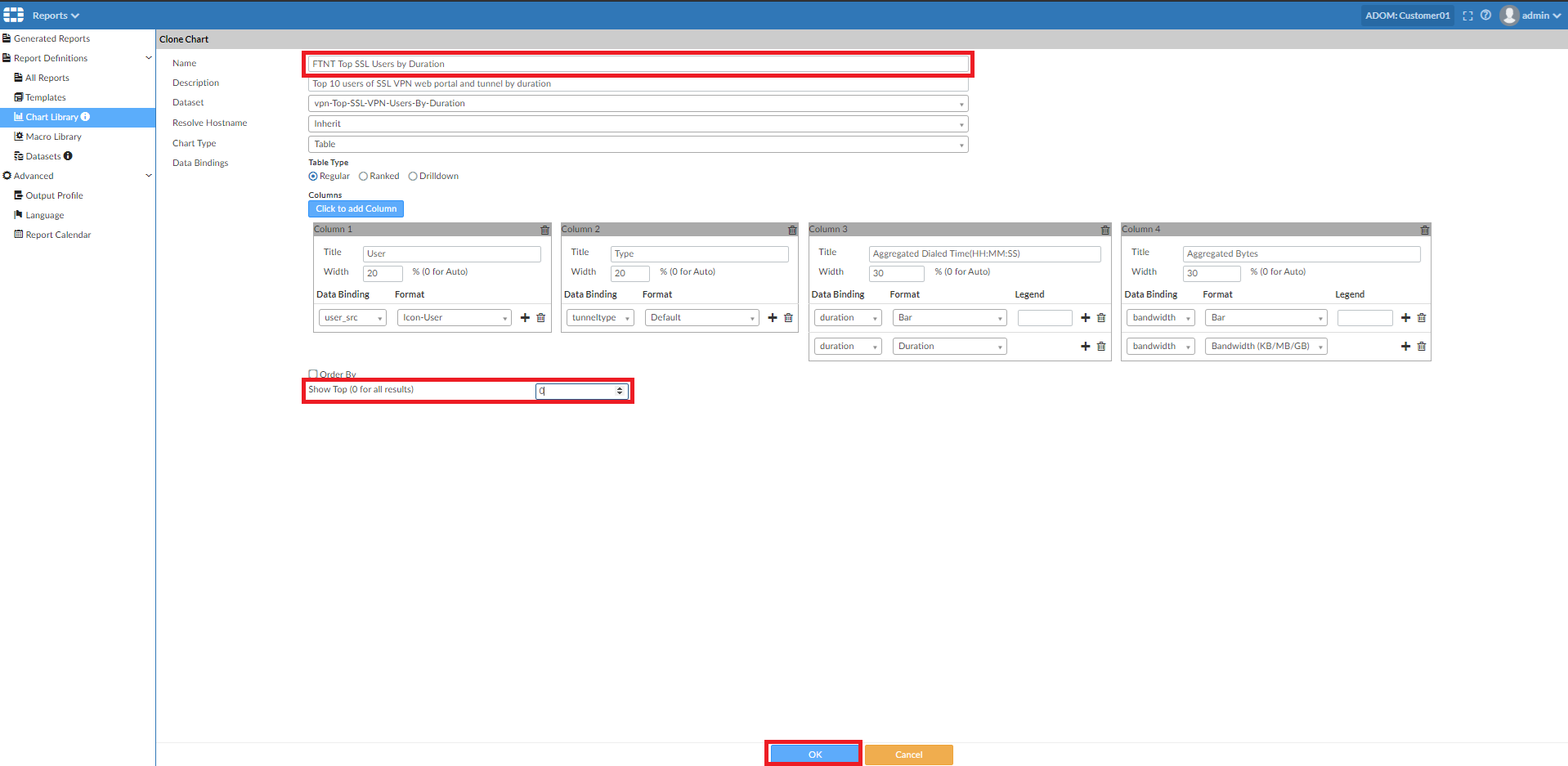Open the Chart Type dropdown

pyautogui.click(x=638, y=145)
